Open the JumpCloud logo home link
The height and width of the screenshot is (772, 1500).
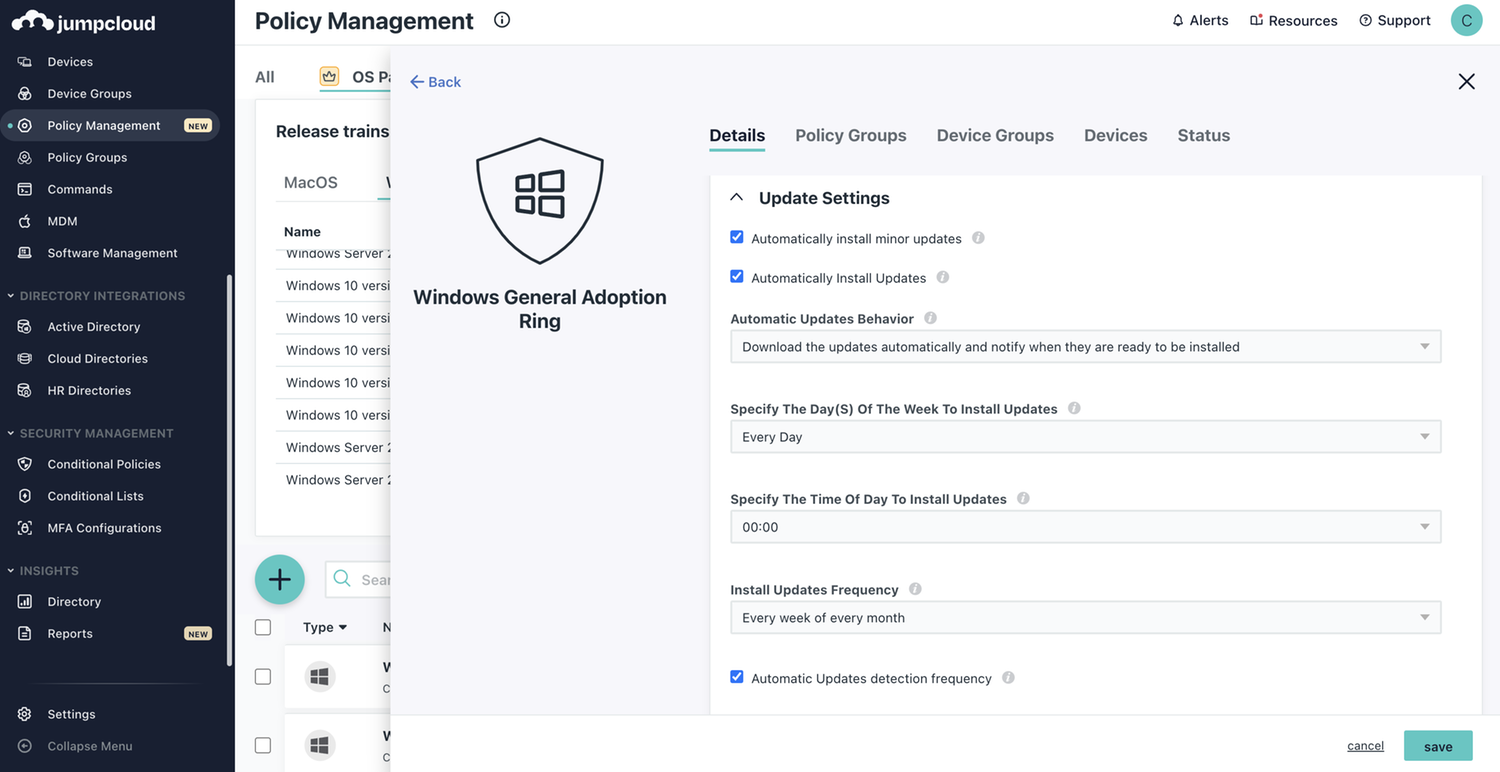[84, 21]
